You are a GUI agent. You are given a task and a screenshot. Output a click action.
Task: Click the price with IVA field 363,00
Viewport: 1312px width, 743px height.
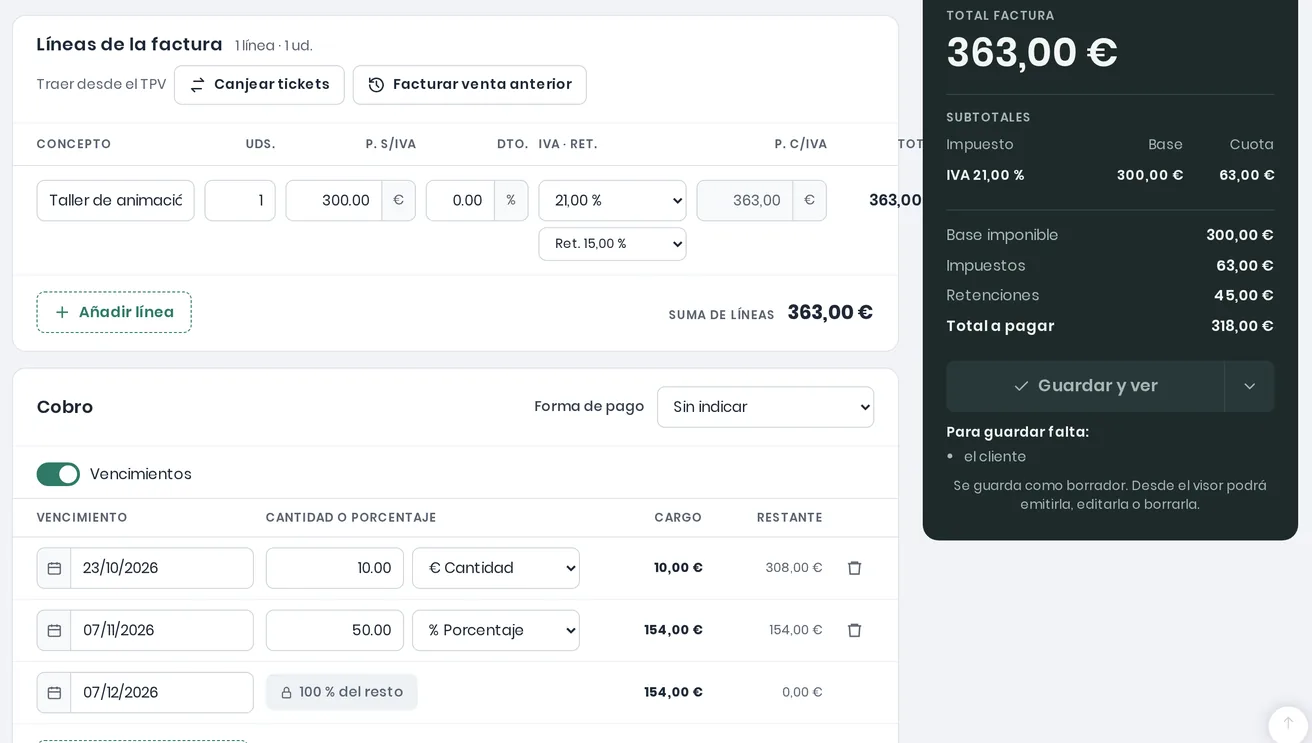pyautogui.click(x=745, y=200)
